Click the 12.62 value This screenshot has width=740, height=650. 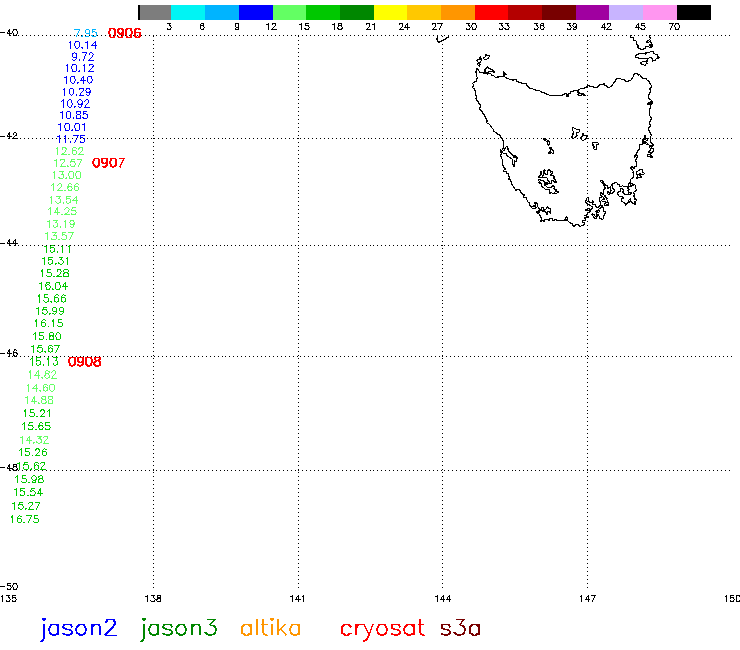point(69,151)
